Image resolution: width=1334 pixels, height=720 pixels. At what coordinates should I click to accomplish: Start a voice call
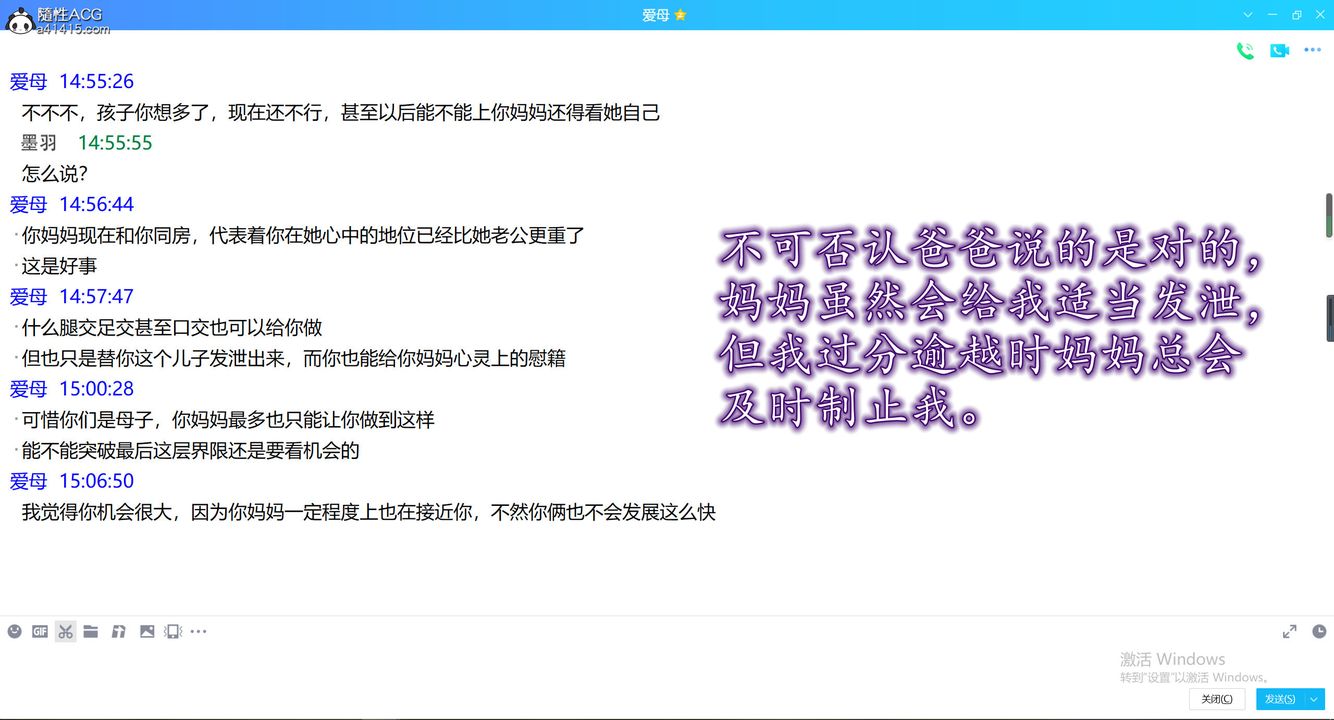(1245, 50)
